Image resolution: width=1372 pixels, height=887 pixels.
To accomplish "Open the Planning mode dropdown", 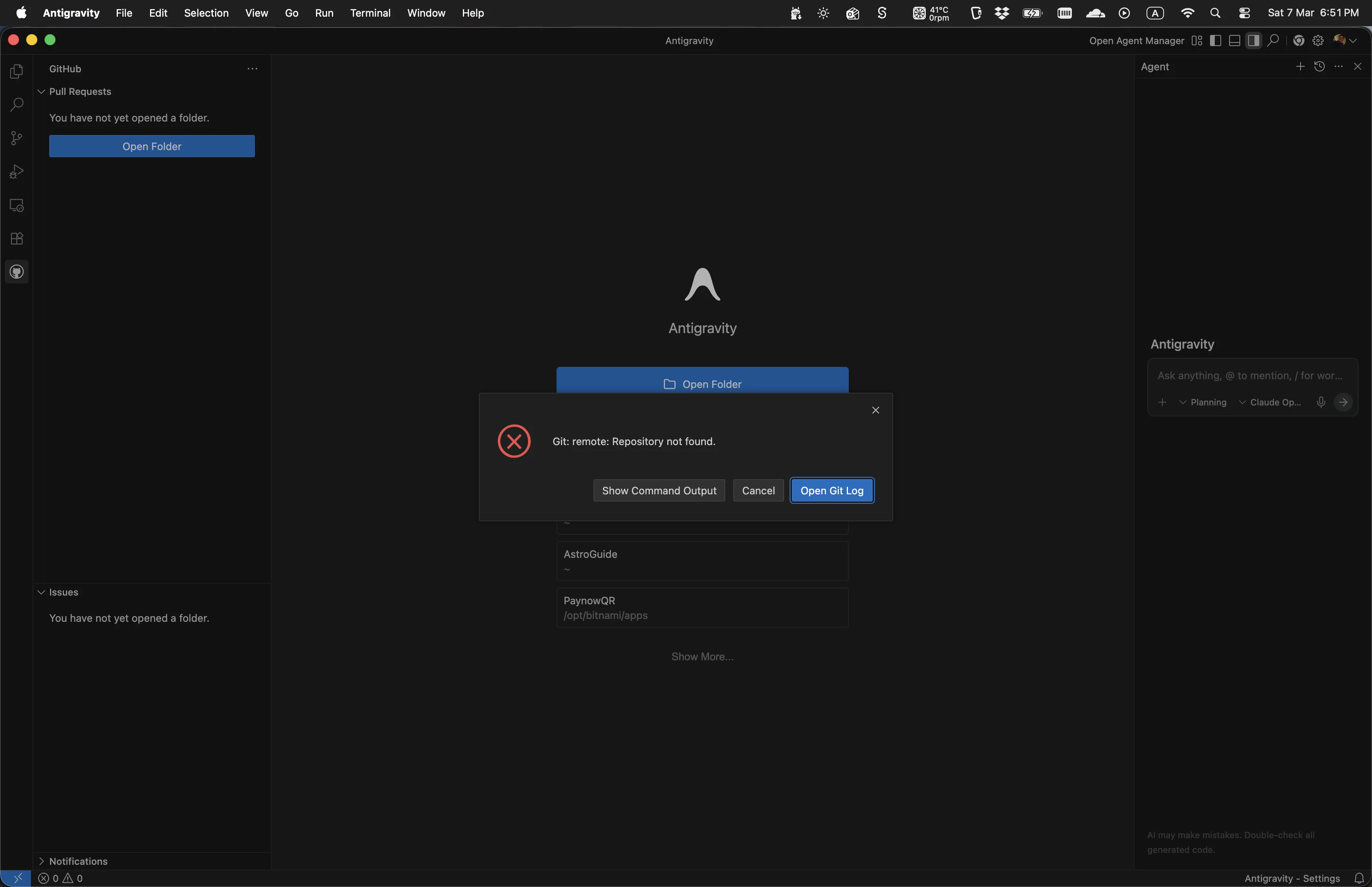I will click(x=1203, y=402).
